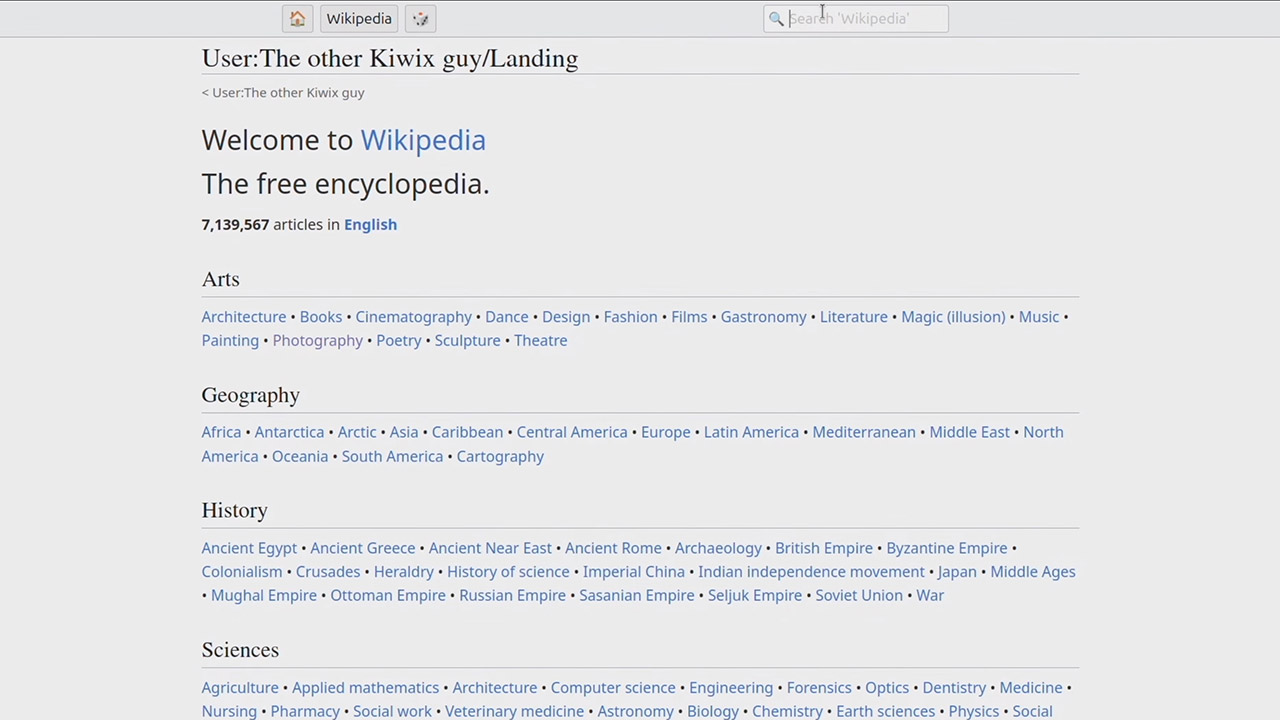The height and width of the screenshot is (720, 1280).
Task: Open the Sasanian Empire link
Action: point(637,596)
